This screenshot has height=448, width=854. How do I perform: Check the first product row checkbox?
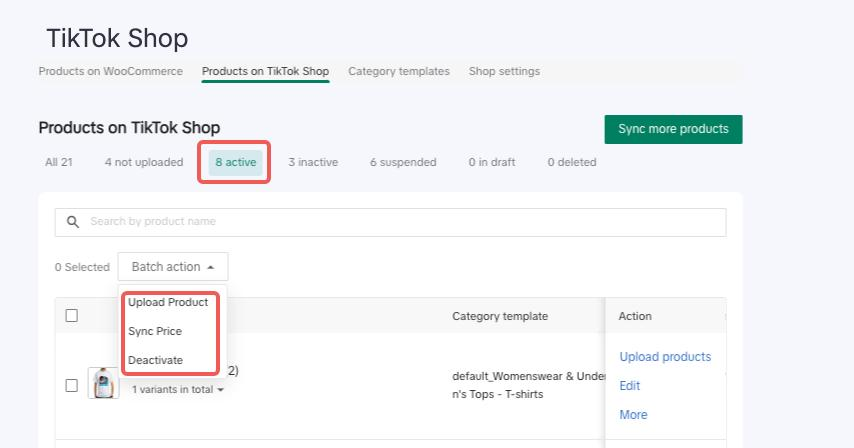point(71,385)
